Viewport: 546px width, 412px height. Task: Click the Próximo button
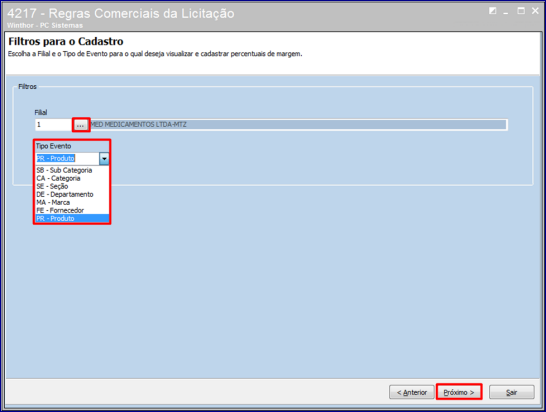pos(459,392)
